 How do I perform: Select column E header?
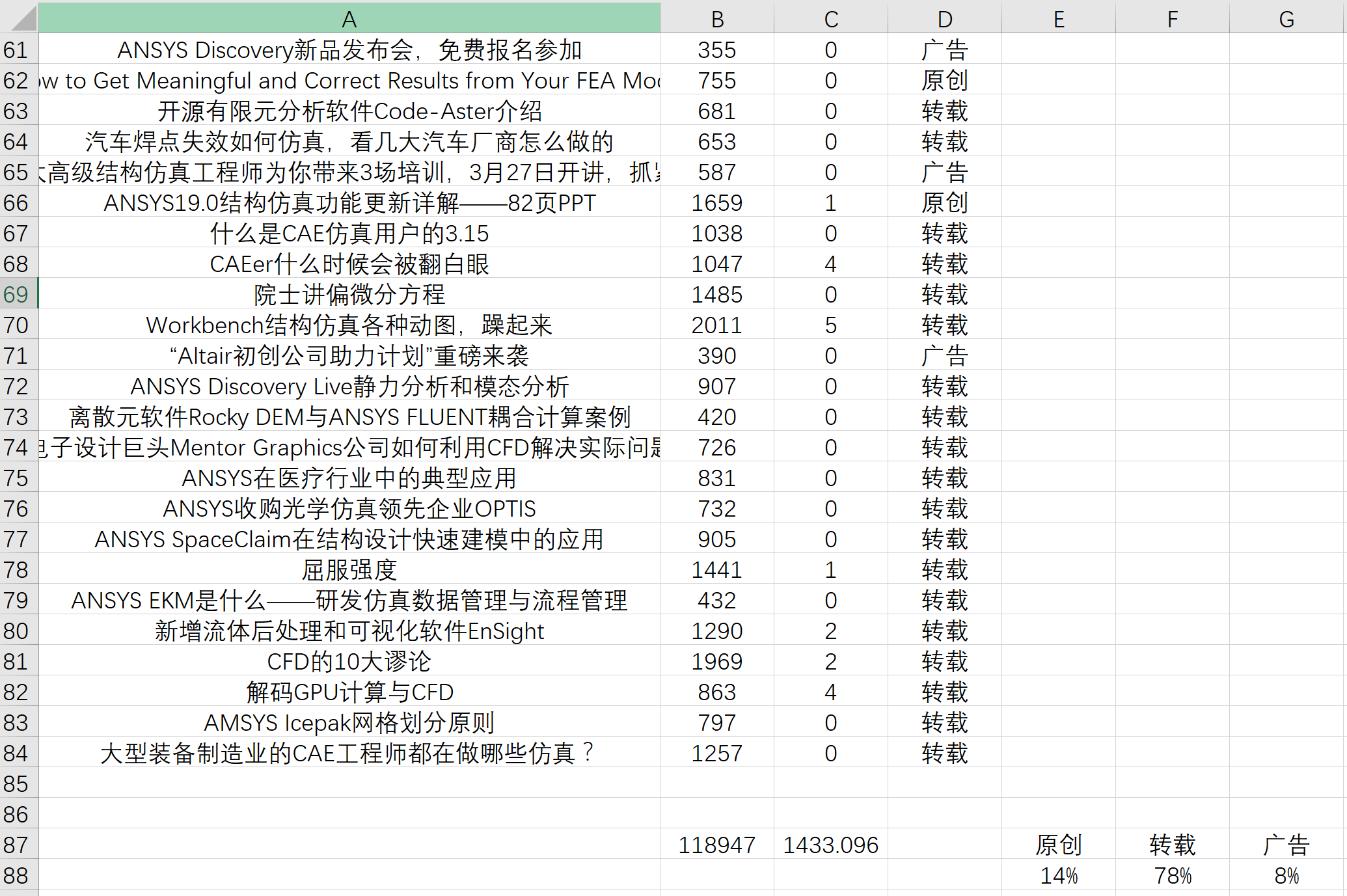(x=1059, y=18)
